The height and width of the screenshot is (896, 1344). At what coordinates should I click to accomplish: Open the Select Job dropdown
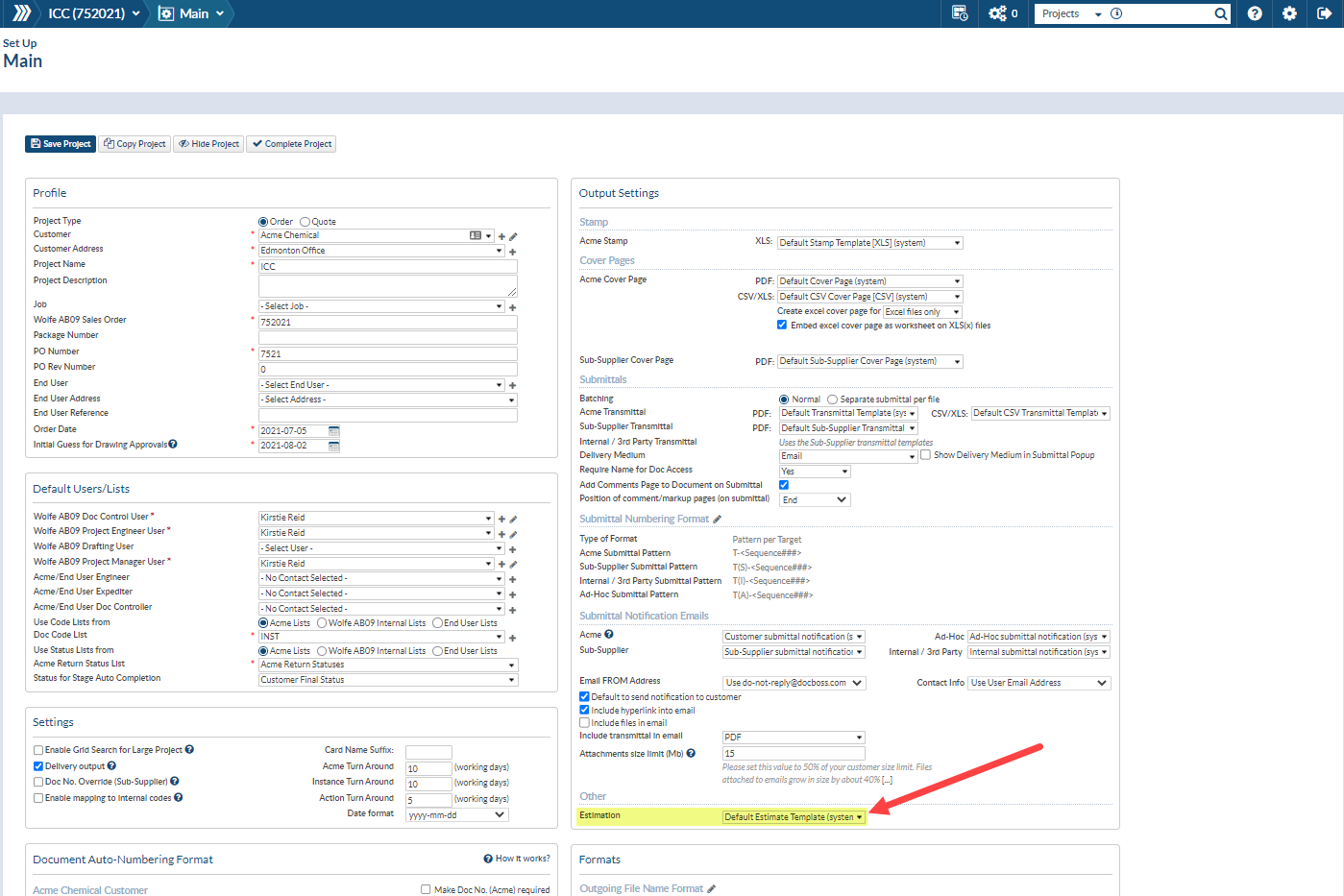[x=381, y=306]
